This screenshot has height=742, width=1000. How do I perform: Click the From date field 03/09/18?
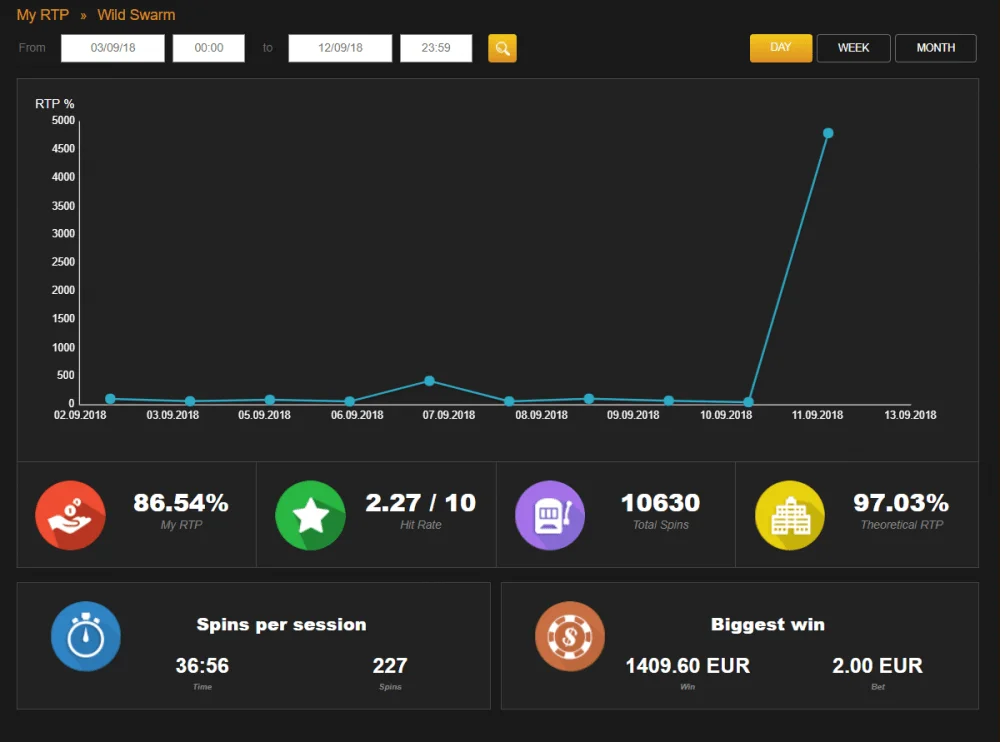coord(113,48)
